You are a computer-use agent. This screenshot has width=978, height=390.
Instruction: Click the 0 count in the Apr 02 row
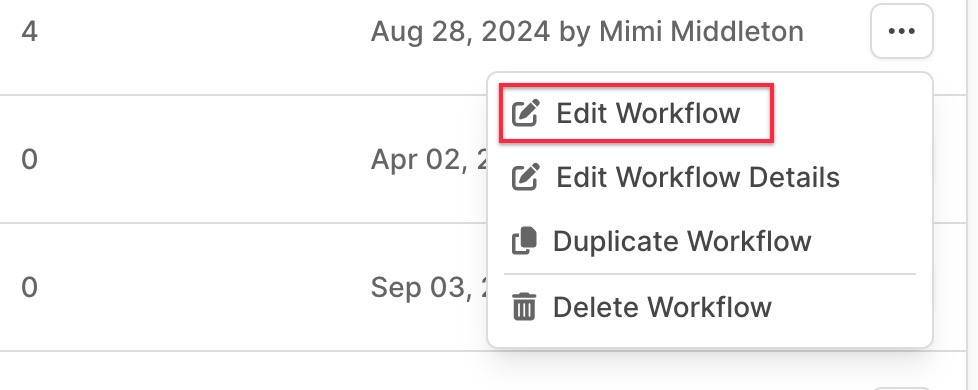(29, 159)
